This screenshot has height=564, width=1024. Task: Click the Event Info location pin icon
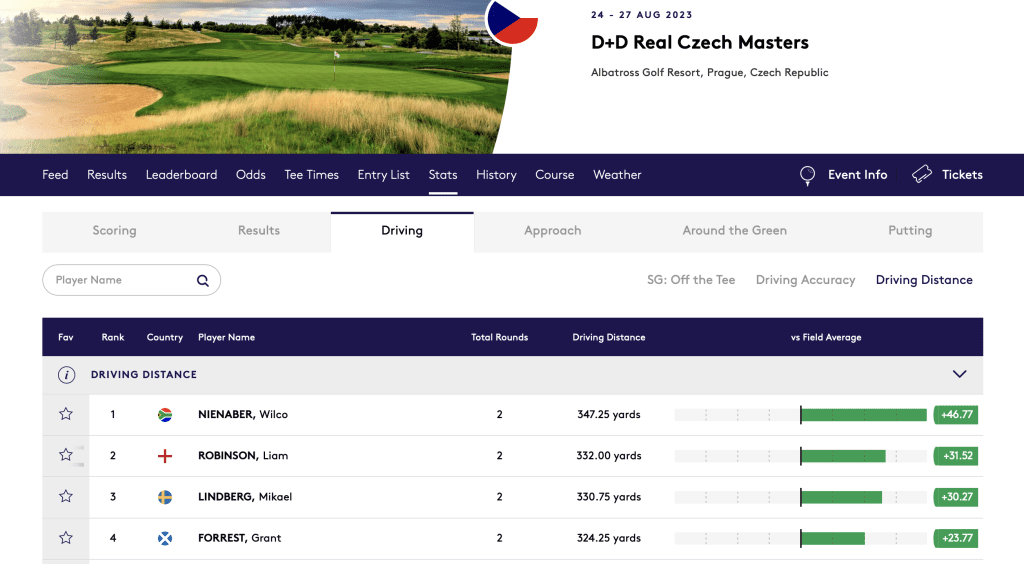[x=808, y=175]
